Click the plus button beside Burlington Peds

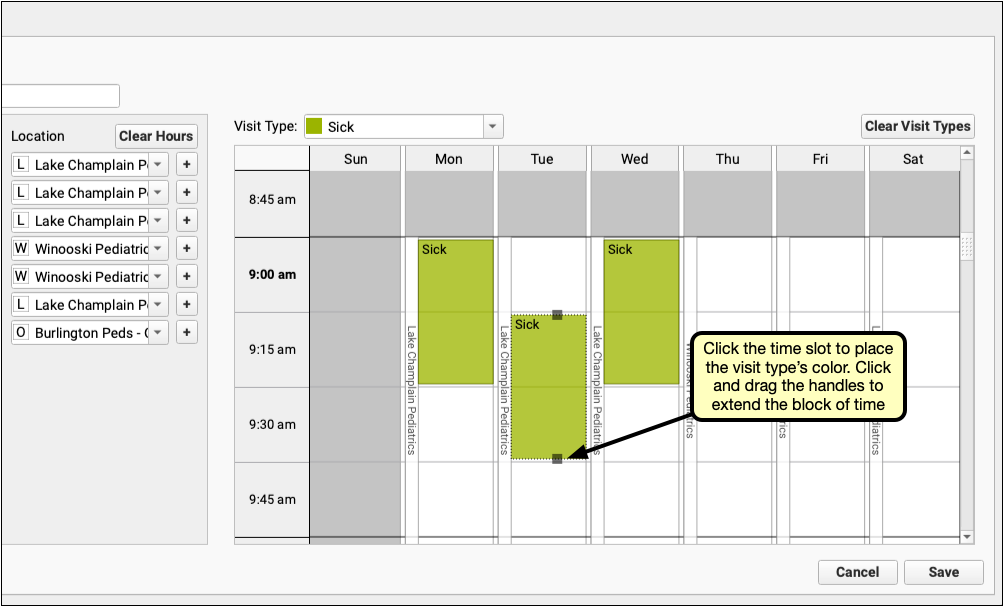point(187,333)
